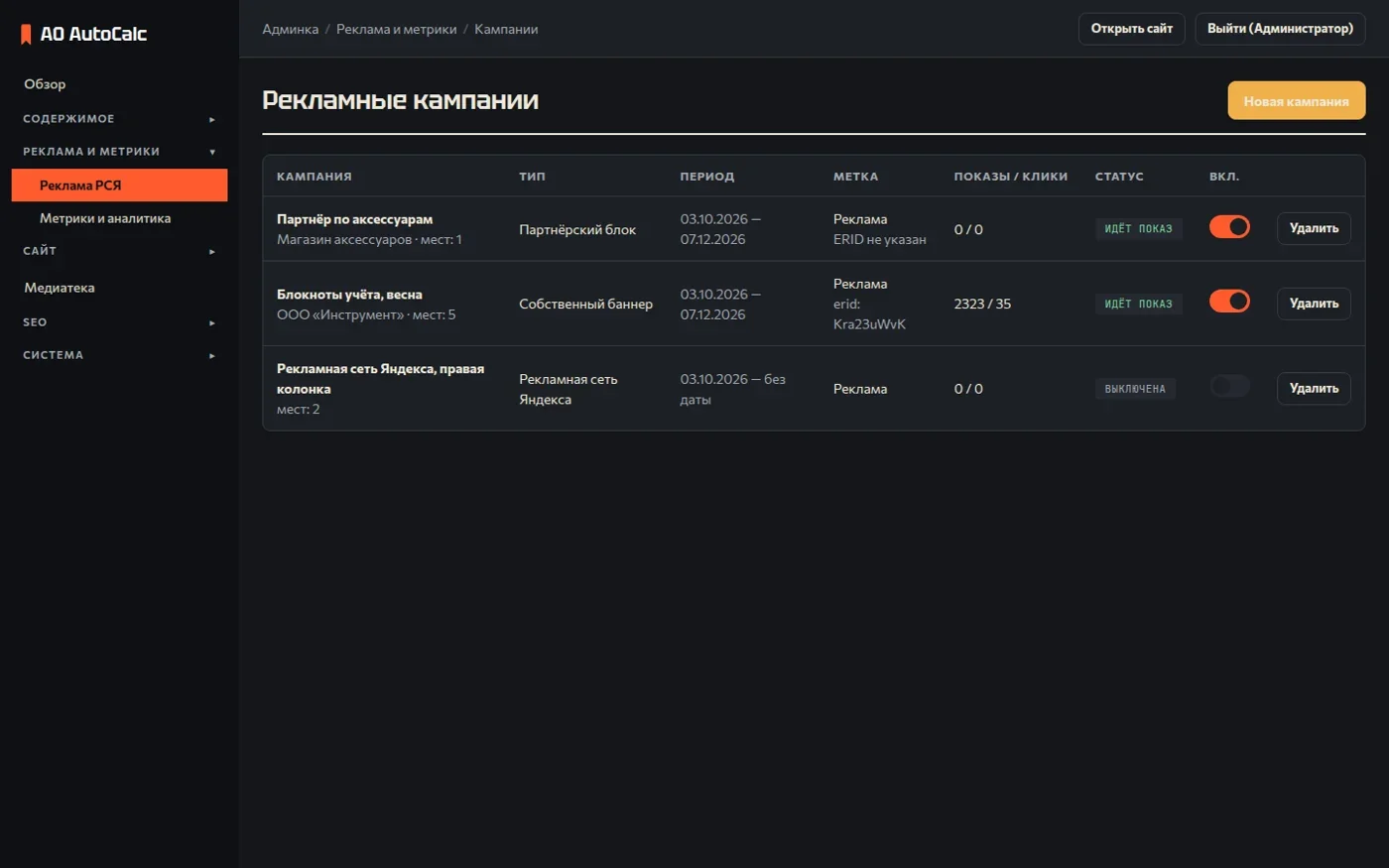Screen dimensions: 1389x868
Task: Click ИДЁТ ПОКАЗ badge for Партнёр по аксессуарам
Action: (1138, 229)
